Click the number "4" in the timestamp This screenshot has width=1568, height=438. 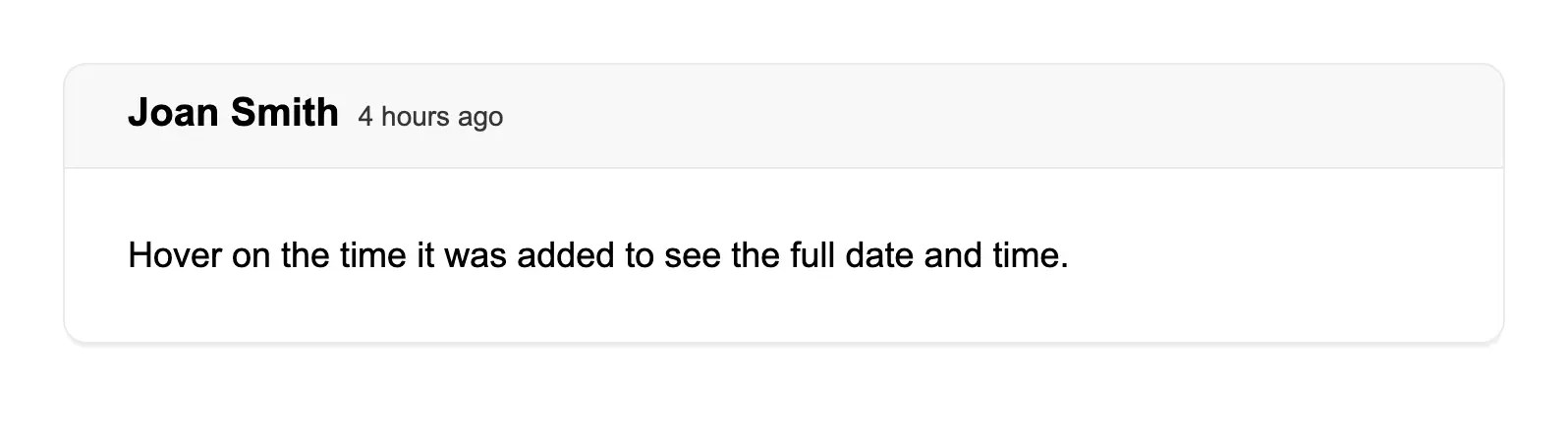365,117
